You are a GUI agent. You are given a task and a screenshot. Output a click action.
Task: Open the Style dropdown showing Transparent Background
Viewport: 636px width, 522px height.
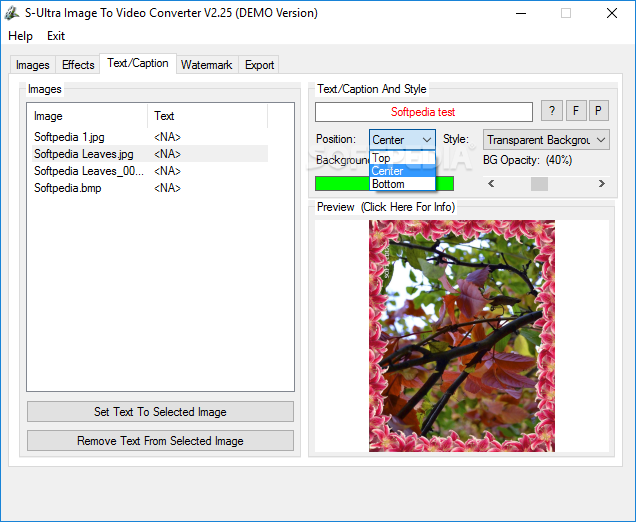[546, 140]
